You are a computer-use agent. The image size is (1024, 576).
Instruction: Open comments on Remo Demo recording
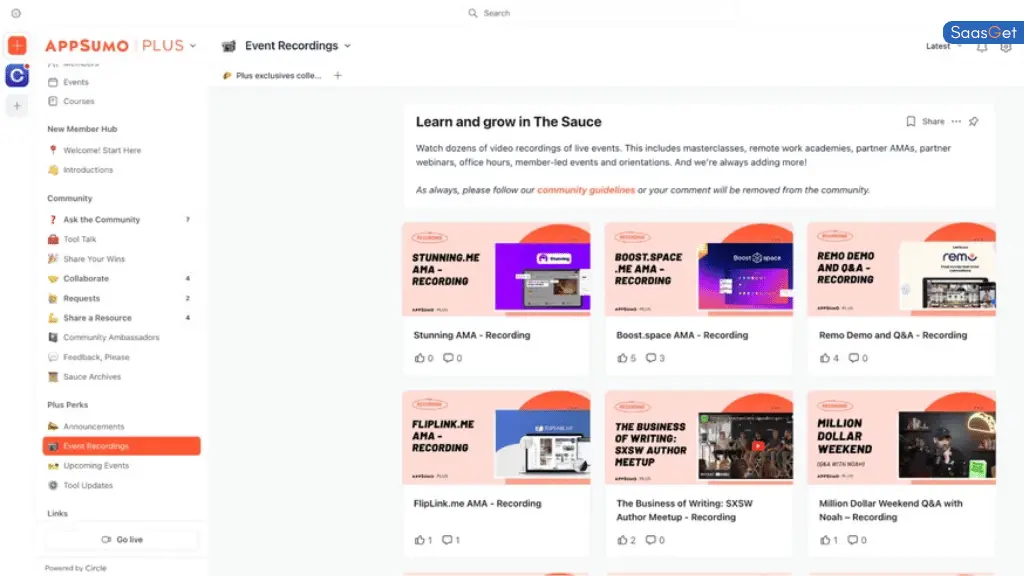point(854,358)
